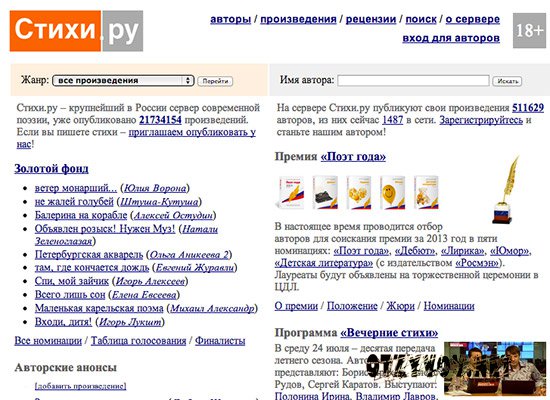Go to рецензии in top navigation
Viewport: 550px width, 400px height.
[x=371, y=19]
